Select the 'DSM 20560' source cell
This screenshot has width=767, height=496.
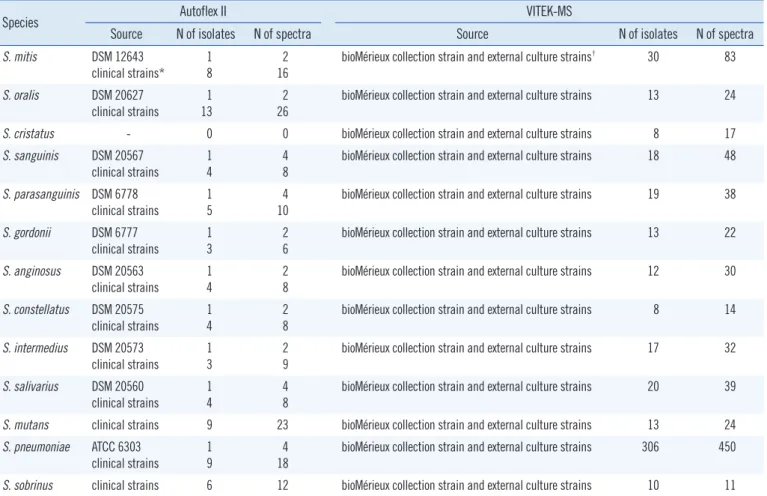[117, 386]
